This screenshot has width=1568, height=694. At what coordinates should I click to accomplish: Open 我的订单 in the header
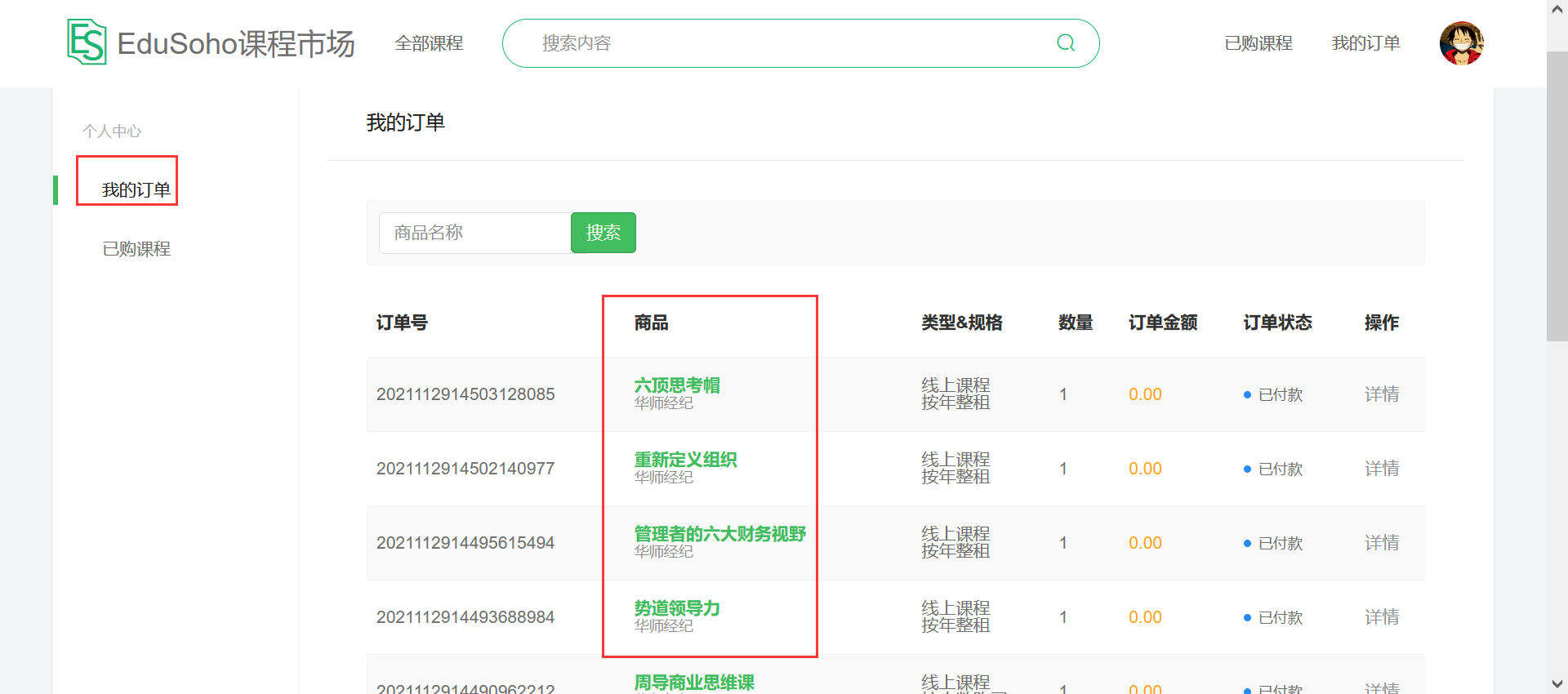pos(1365,43)
